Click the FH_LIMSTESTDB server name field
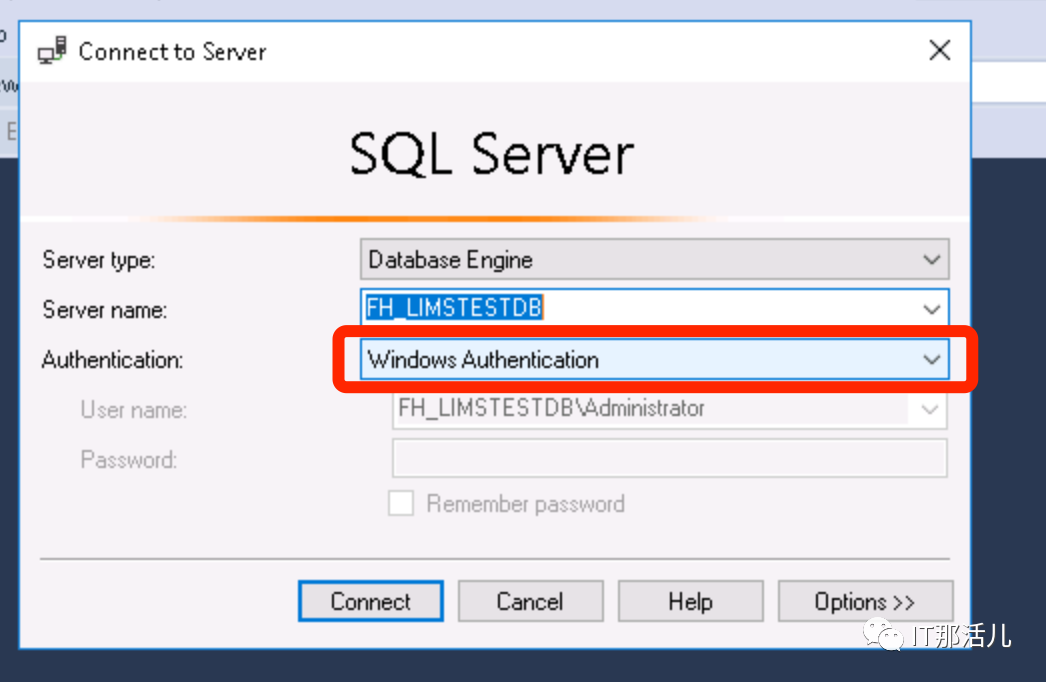The image size is (1046, 682). [454, 309]
